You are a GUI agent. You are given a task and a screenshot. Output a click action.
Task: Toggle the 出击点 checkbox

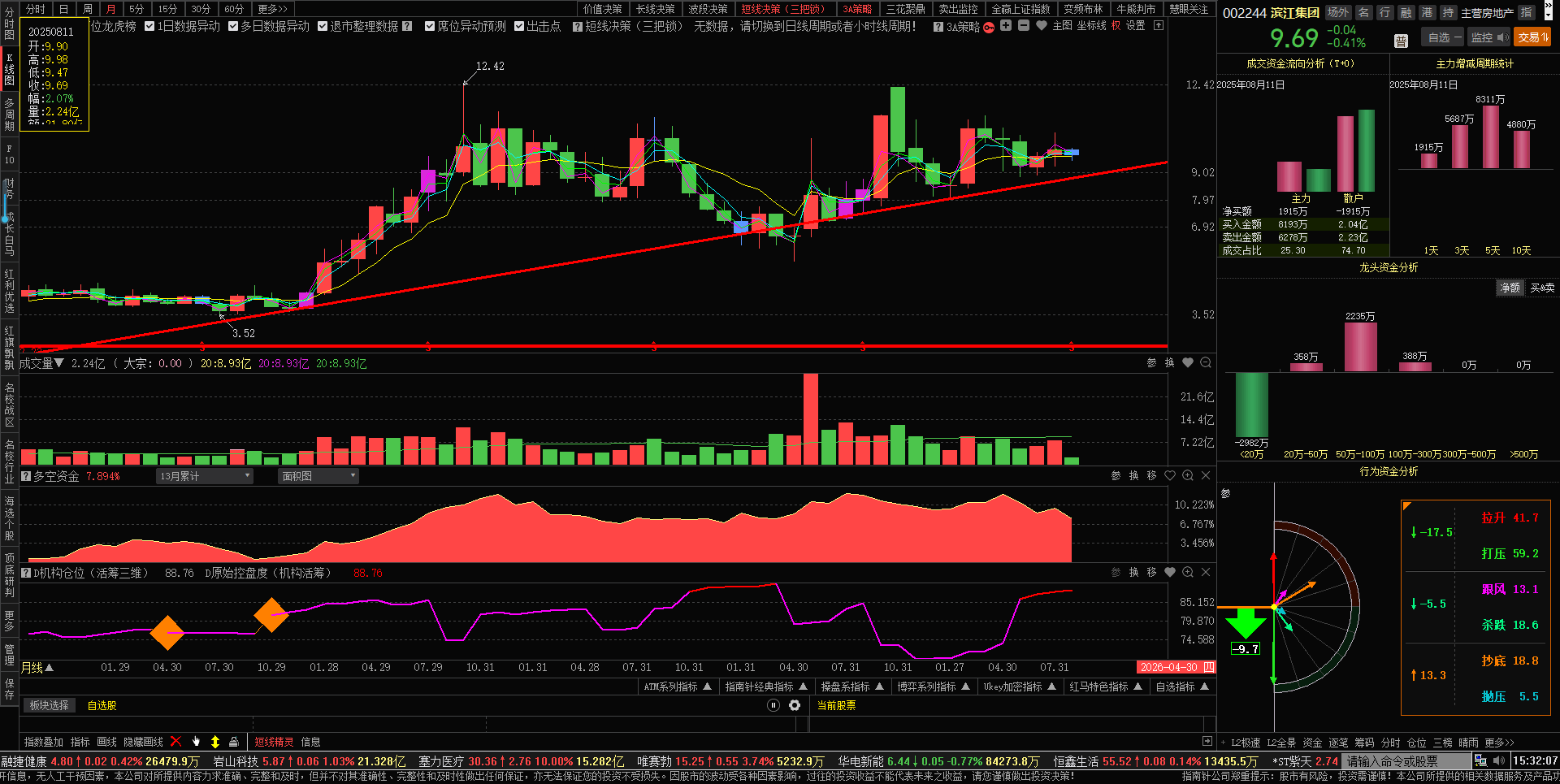[519, 26]
